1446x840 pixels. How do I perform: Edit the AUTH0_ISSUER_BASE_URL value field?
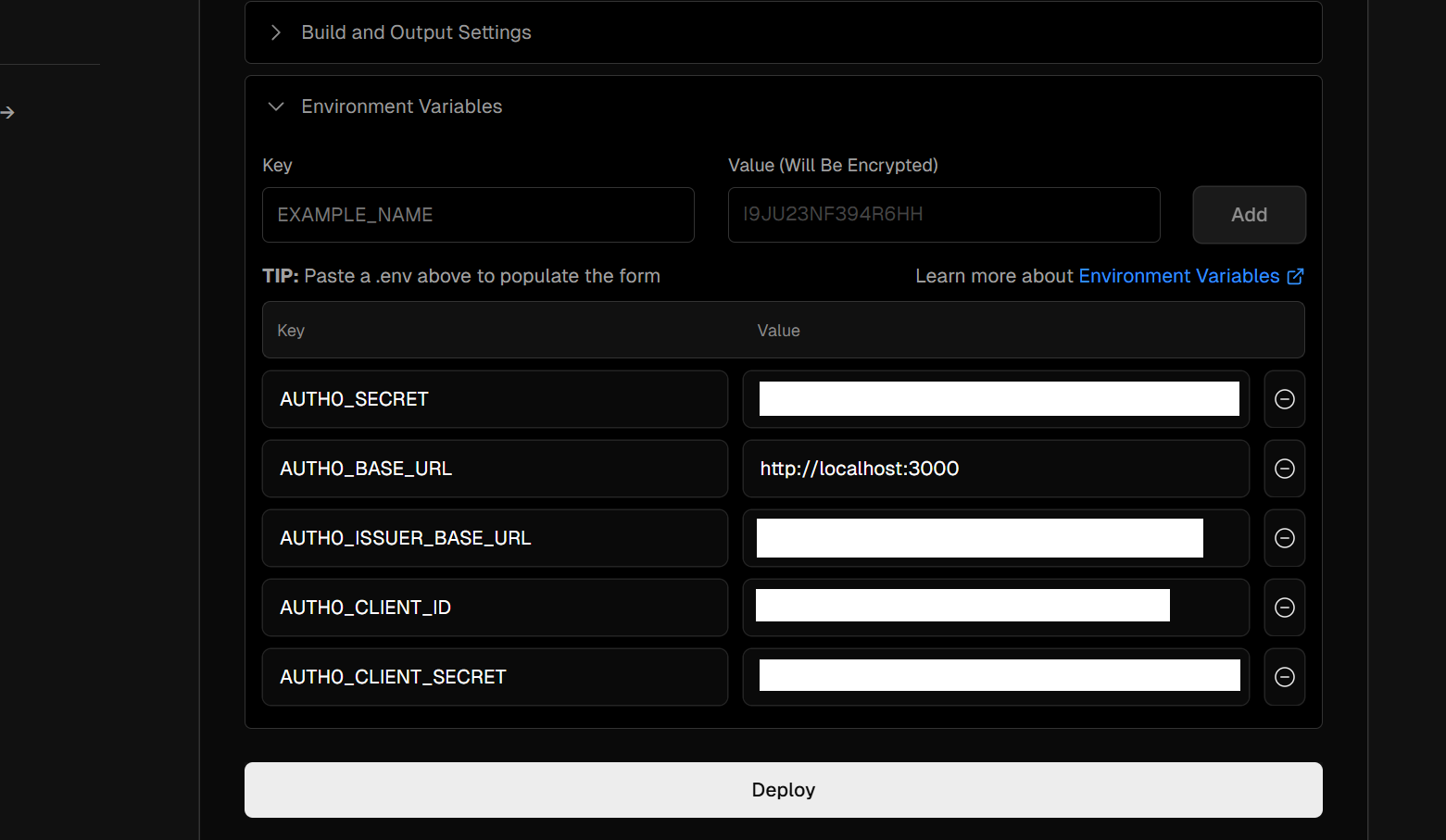(996, 538)
